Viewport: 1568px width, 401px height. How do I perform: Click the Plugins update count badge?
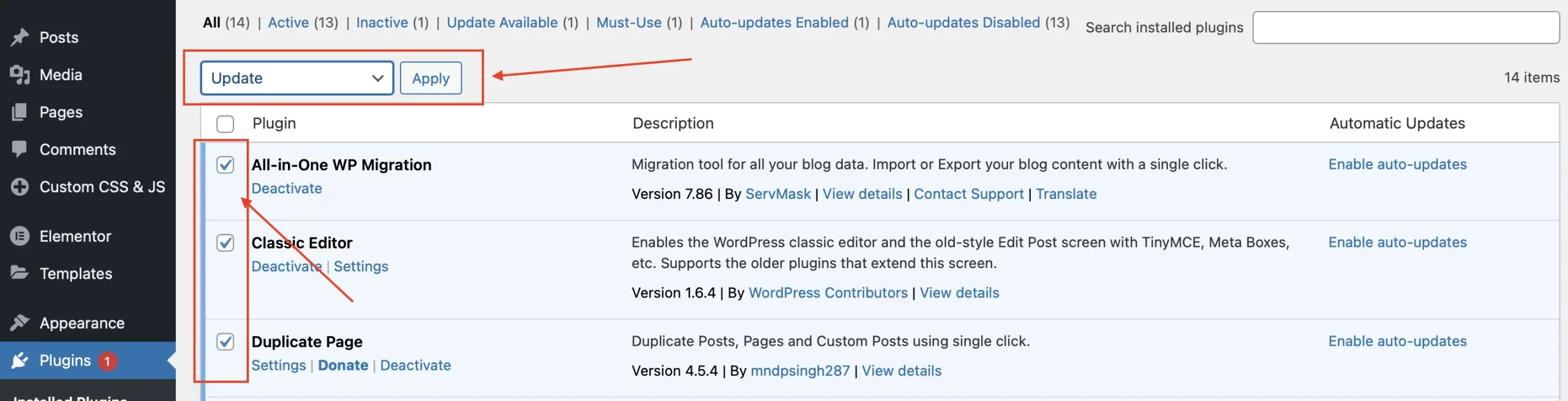107,361
